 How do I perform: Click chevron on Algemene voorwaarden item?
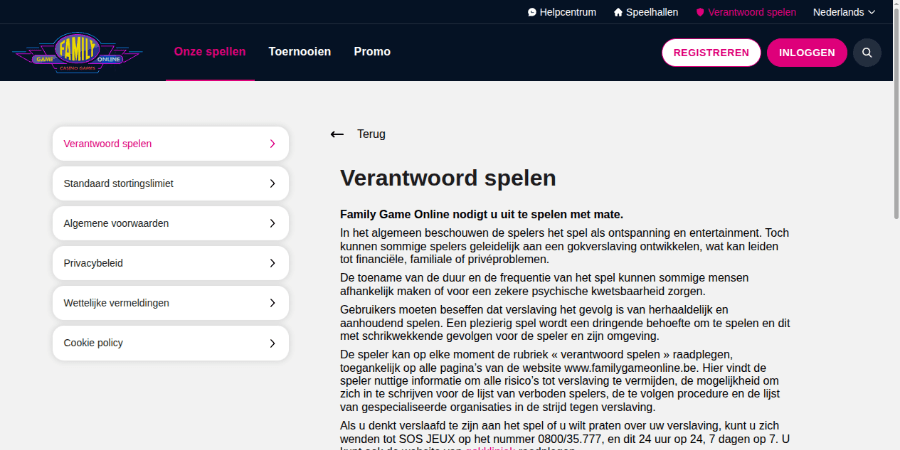[273, 223]
